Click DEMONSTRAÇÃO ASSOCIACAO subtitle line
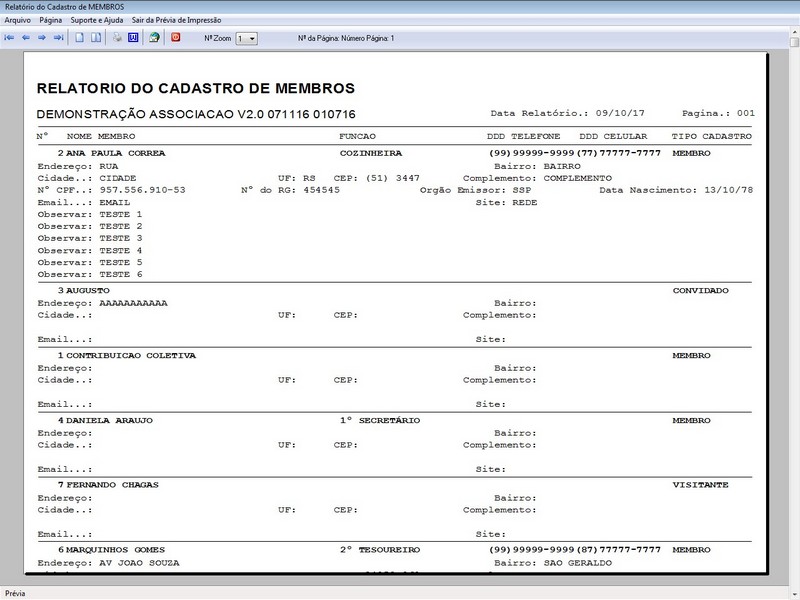The width and height of the screenshot is (800, 600). coord(196,114)
